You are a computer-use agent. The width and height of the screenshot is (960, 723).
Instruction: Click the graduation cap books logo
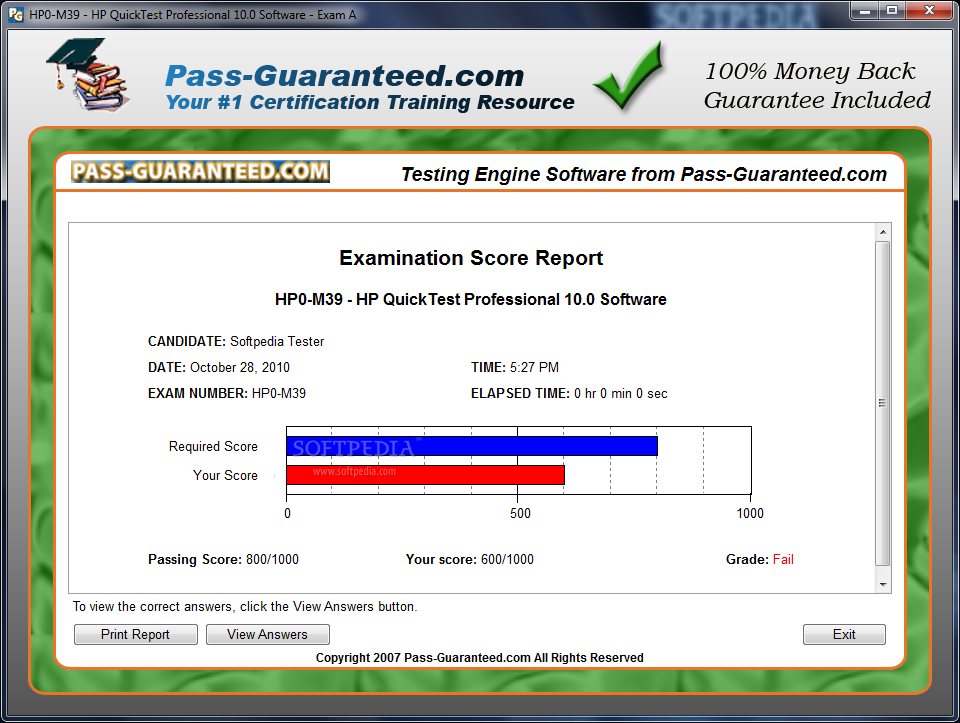pos(88,74)
